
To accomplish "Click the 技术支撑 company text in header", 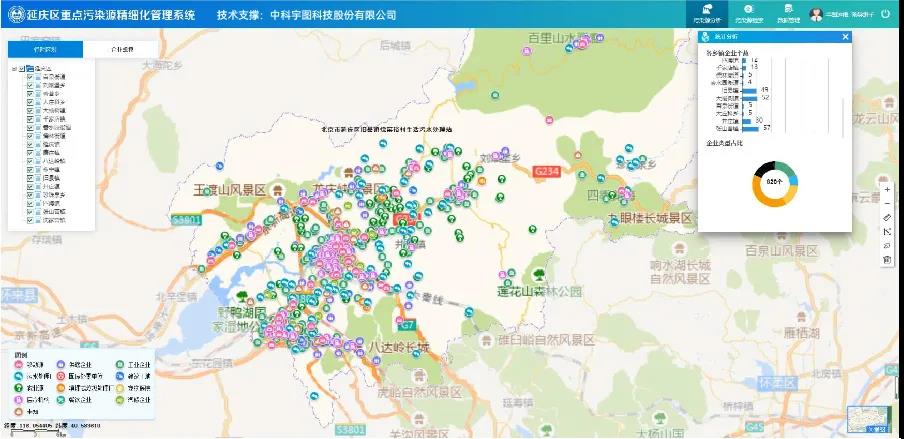I will 307,14.
